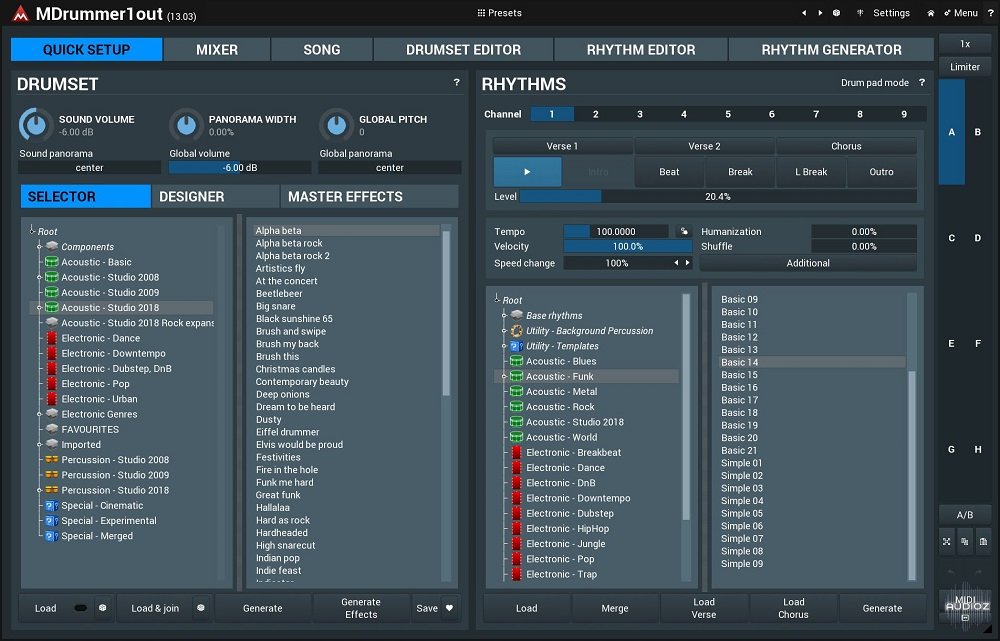The image size is (1000, 641).
Task: Open the Presets browser
Action: [499, 13]
